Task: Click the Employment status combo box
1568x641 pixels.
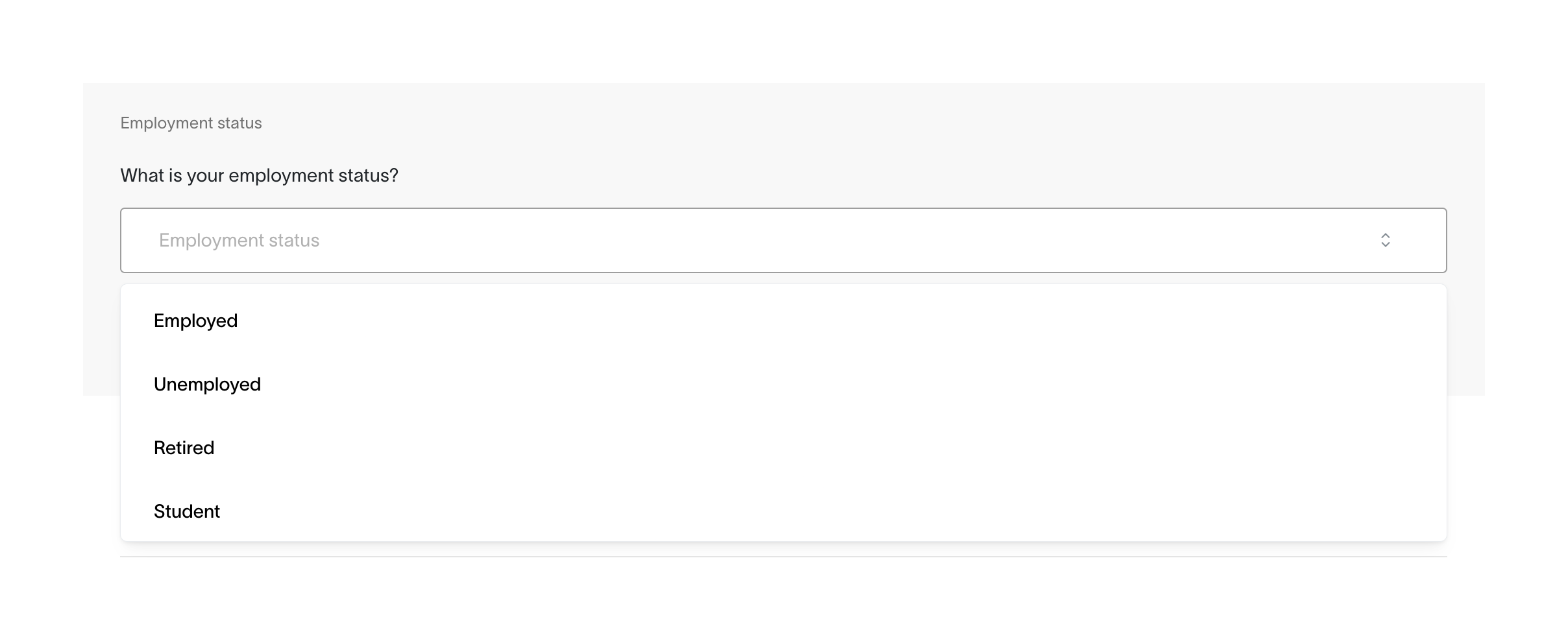Action: coord(783,240)
